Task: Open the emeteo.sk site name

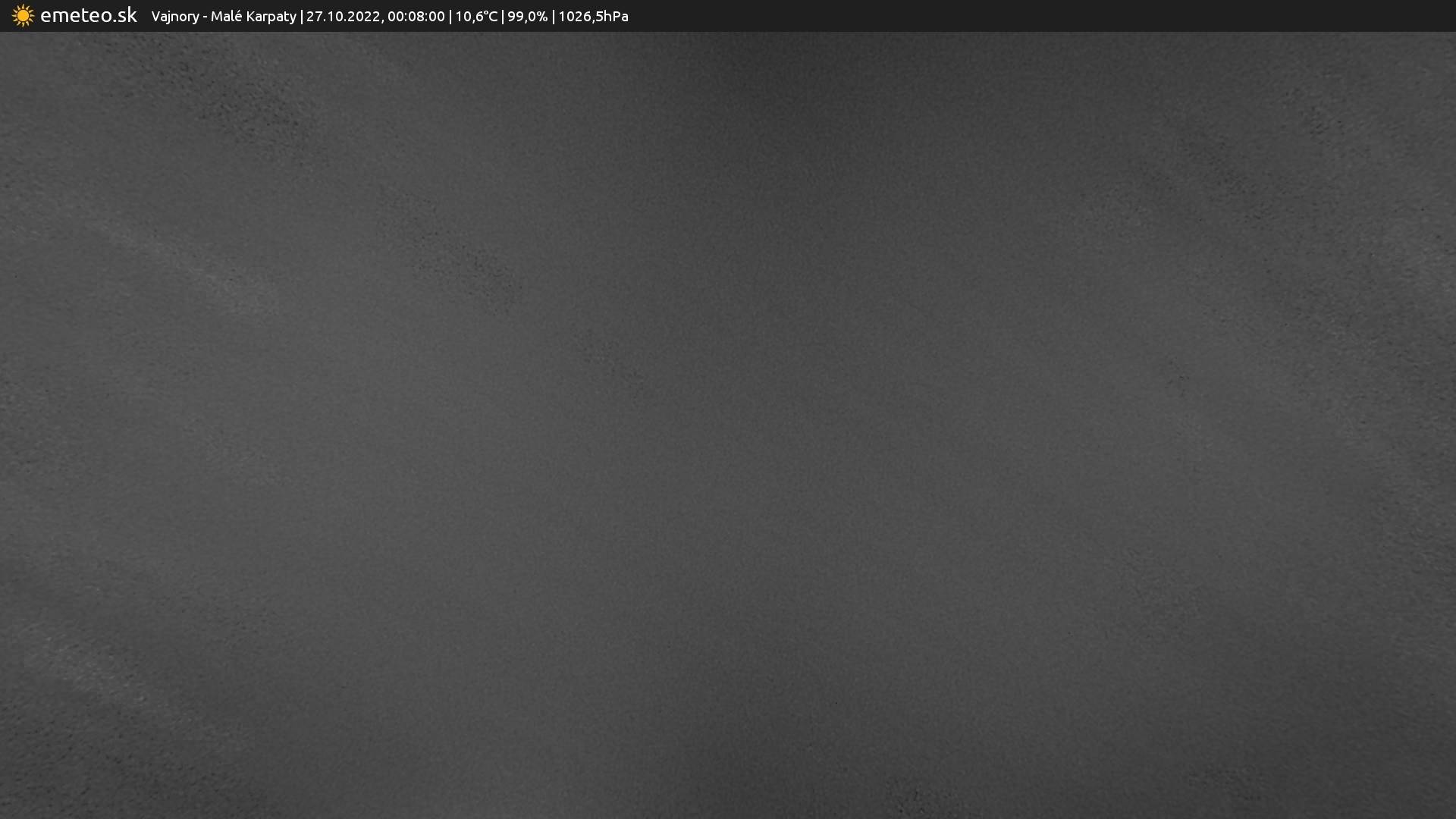Action: (x=88, y=16)
